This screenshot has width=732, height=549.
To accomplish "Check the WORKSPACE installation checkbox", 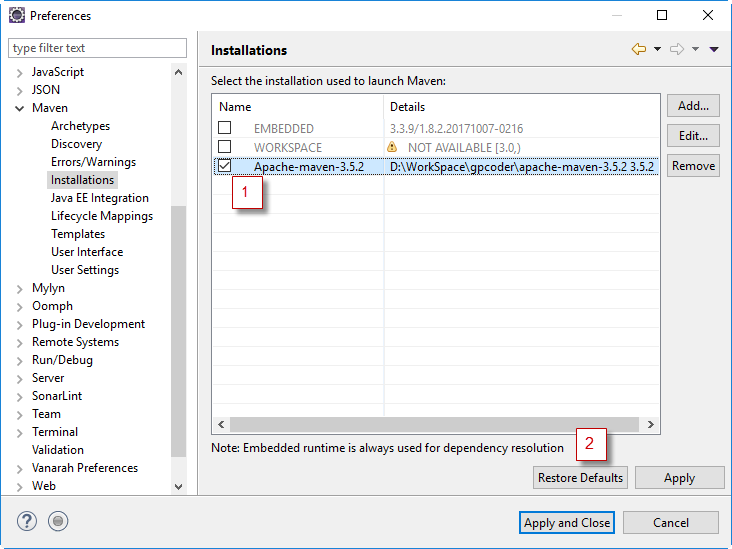I will [x=225, y=147].
